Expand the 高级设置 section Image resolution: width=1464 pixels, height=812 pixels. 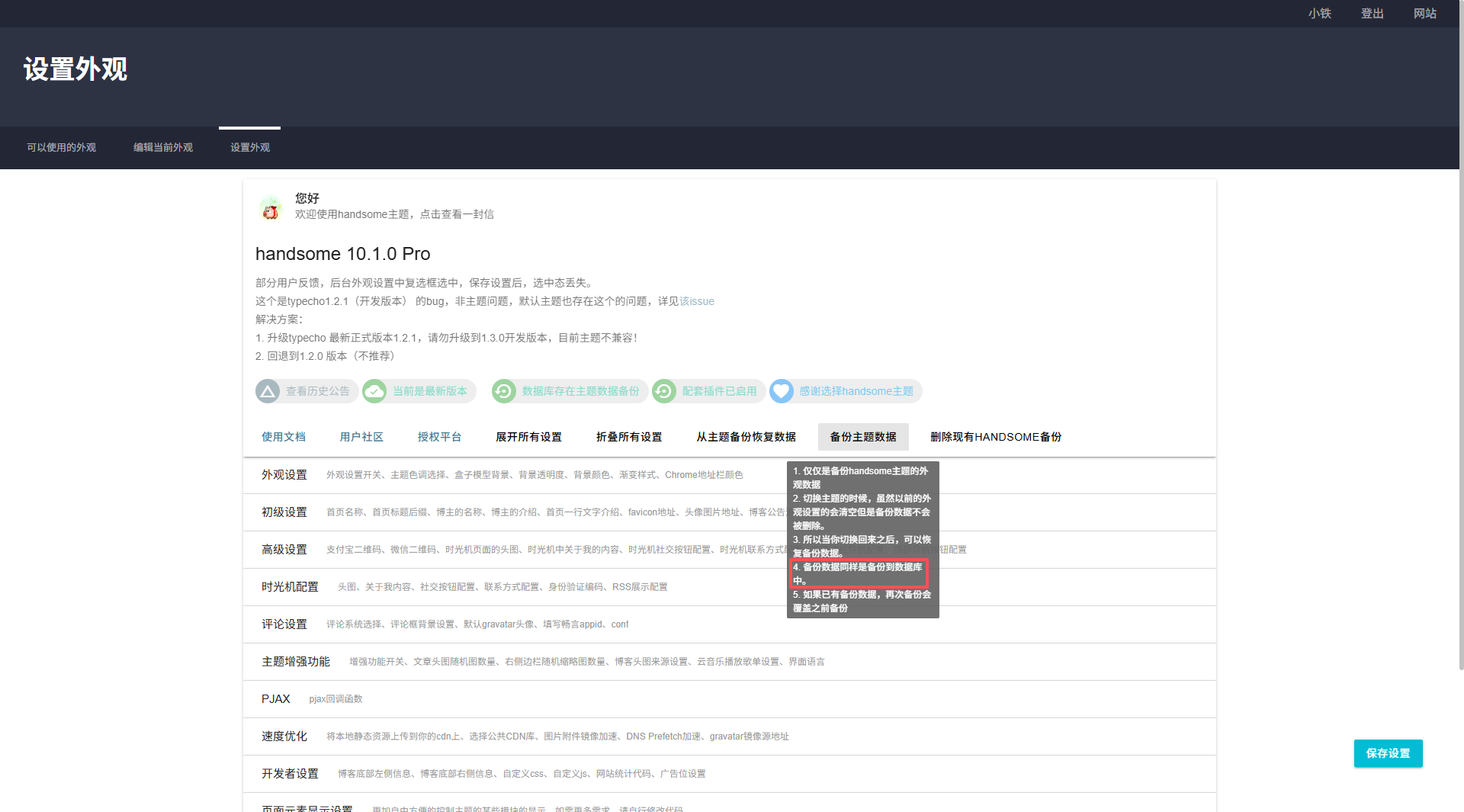[730, 550]
